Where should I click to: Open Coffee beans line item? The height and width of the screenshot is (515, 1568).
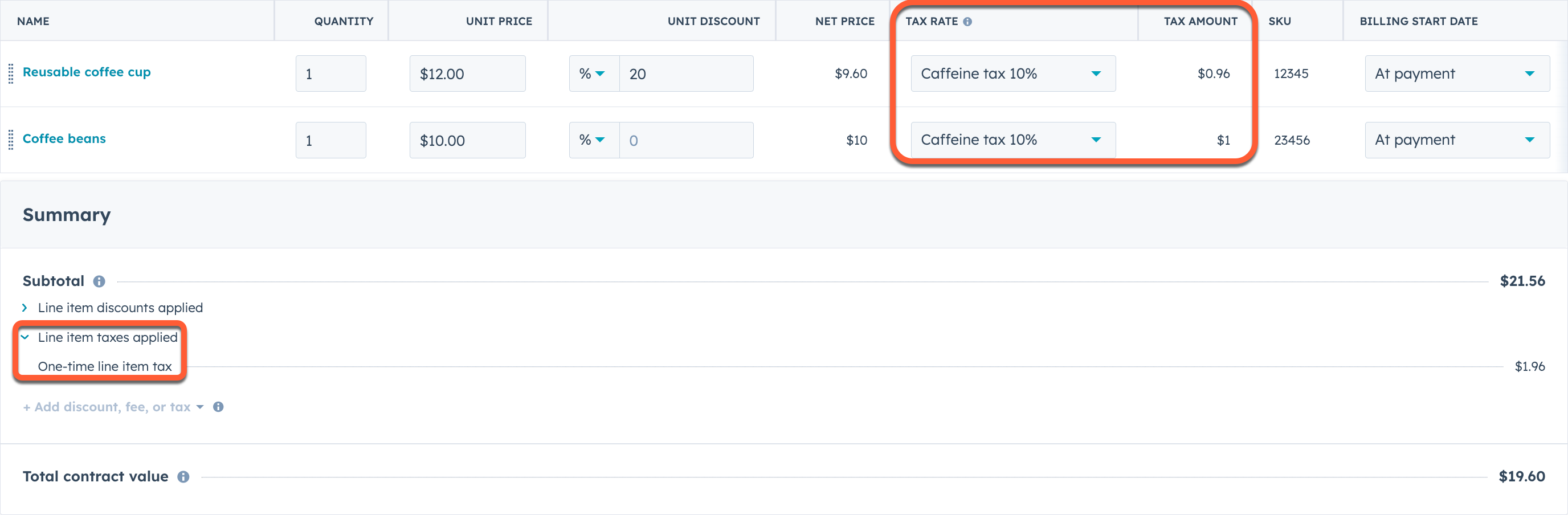pyautogui.click(x=64, y=138)
